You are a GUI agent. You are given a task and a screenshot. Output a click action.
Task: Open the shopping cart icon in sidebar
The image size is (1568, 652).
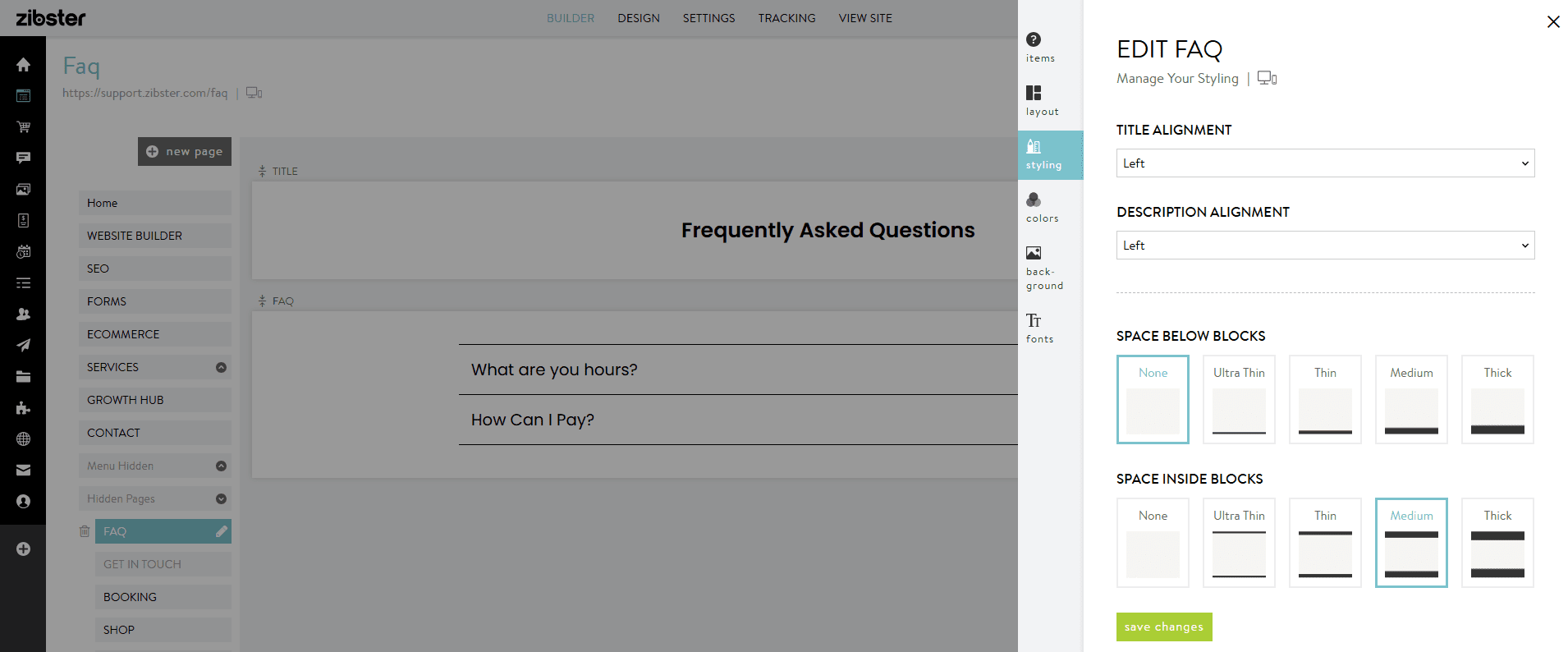coord(23,127)
